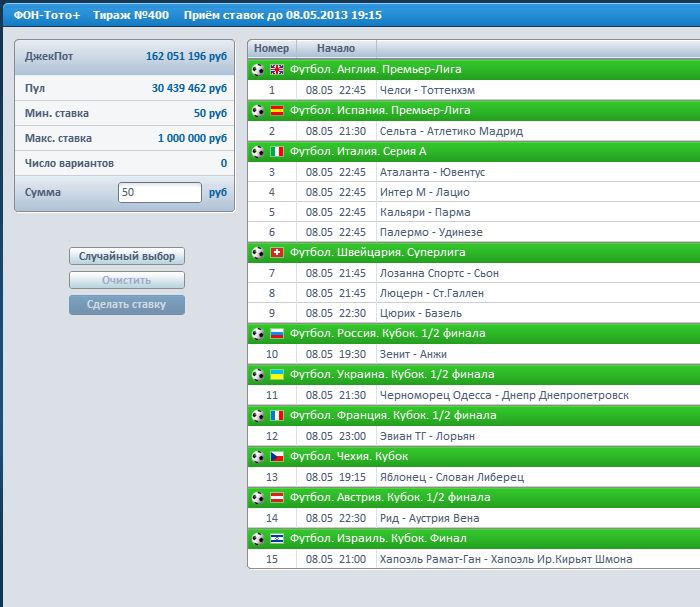The height and width of the screenshot is (607, 700).
Task: Click the Тираж №400 title text
Action: [x=131, y=15]
